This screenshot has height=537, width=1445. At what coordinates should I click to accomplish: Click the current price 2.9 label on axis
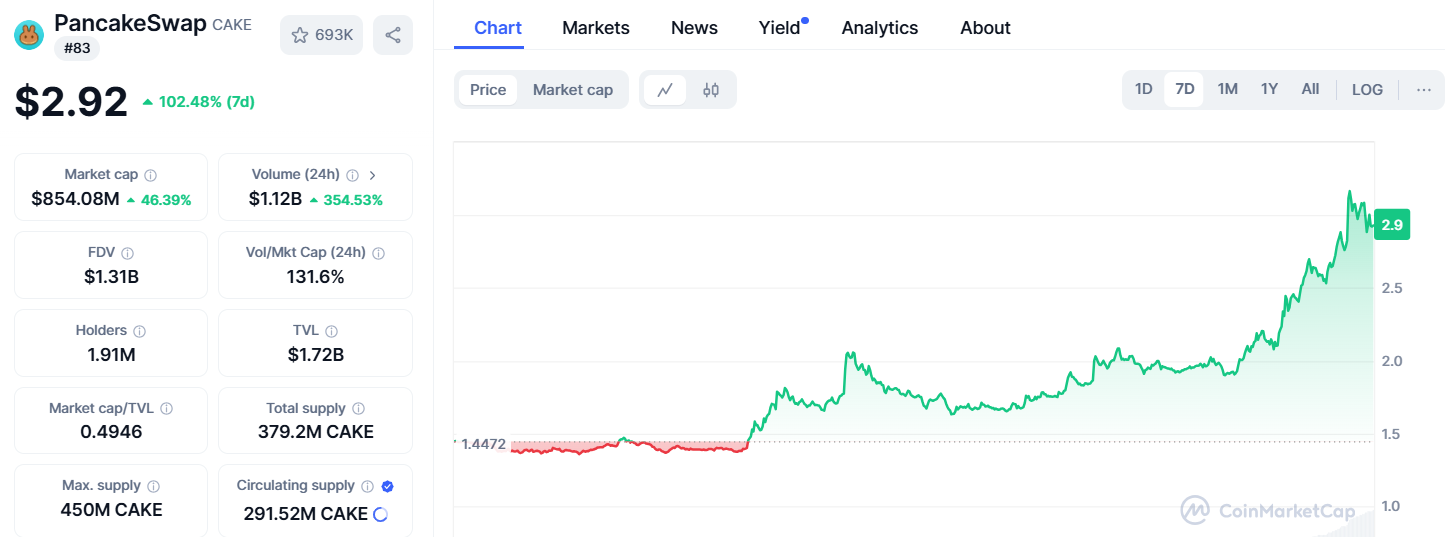tap(1391, 225)
